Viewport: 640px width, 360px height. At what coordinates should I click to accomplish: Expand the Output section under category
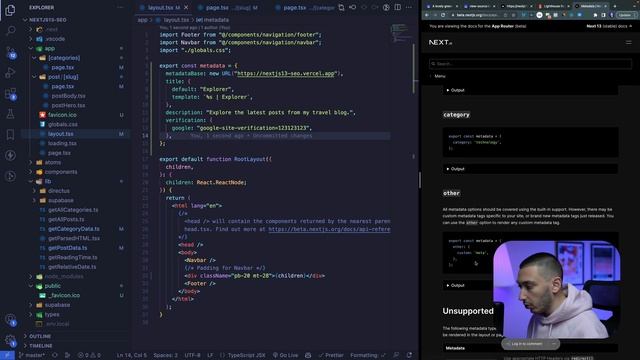coord(530,169)
